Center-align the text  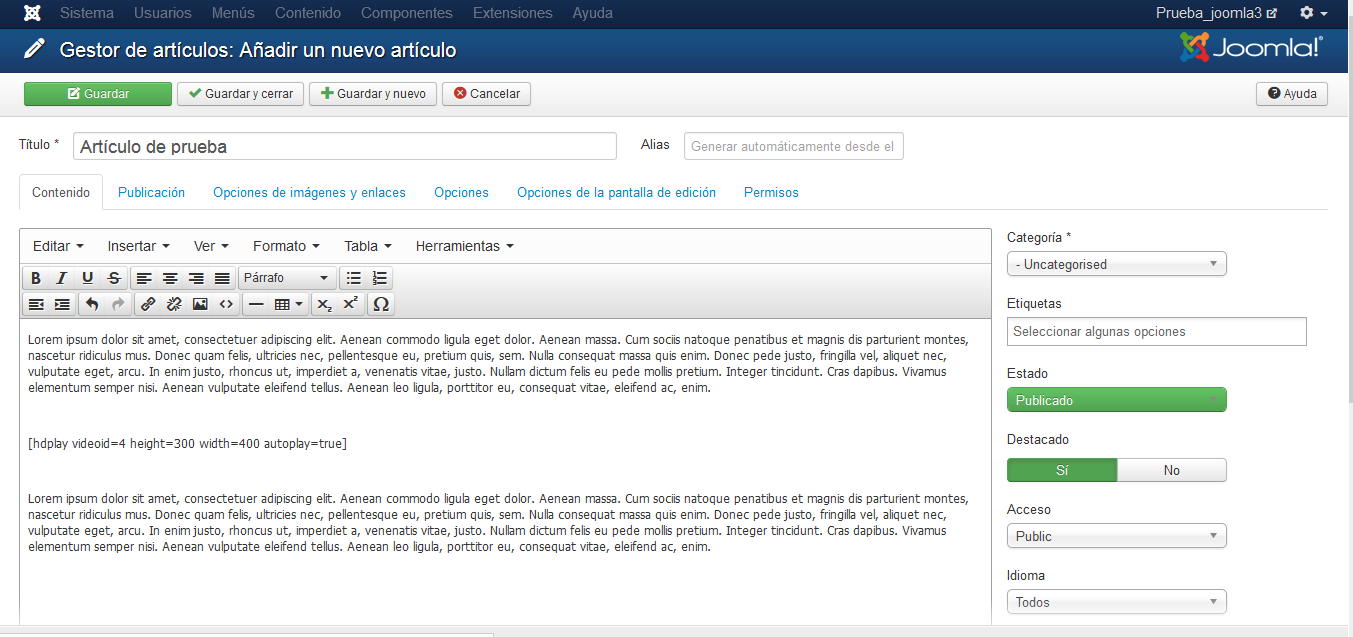[170, 278]
